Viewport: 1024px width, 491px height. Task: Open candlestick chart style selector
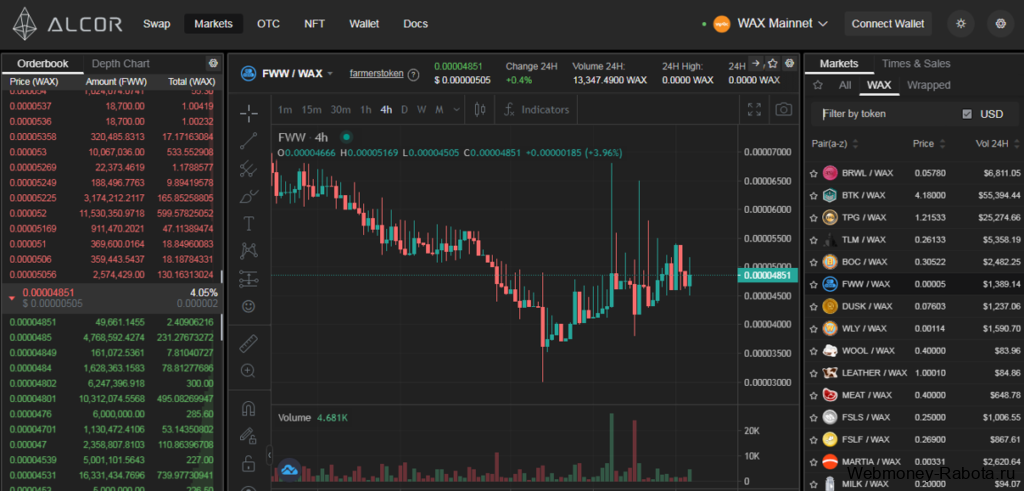(480, 110)
